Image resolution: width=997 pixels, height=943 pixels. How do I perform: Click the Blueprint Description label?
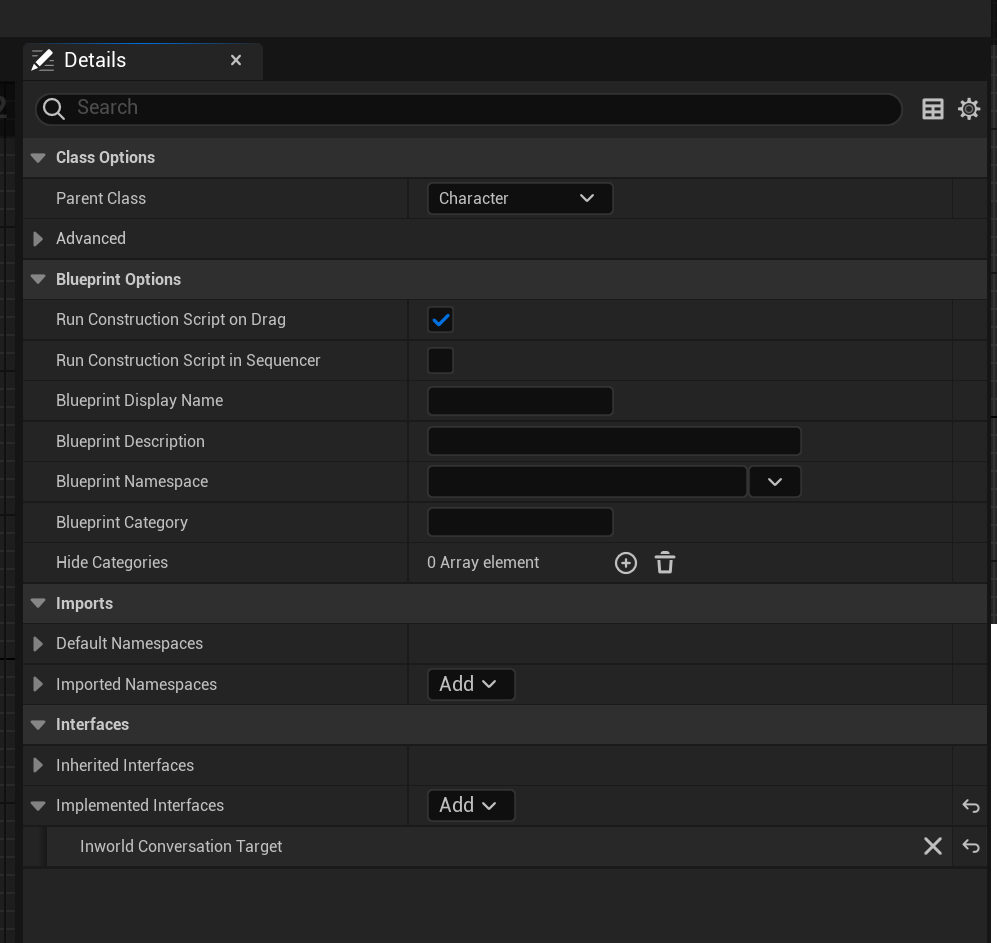tap(130, 441)
